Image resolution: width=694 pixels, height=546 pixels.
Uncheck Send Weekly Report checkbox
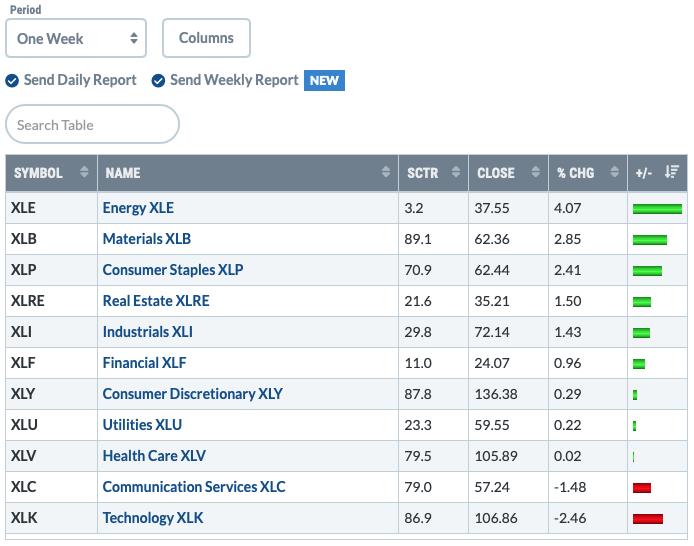pyautogui.click(x=158, y=81)
